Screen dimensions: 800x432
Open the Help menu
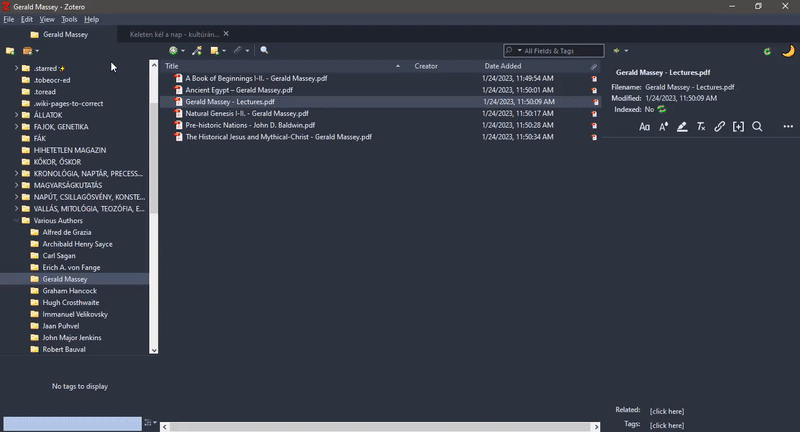click(91, 19)
